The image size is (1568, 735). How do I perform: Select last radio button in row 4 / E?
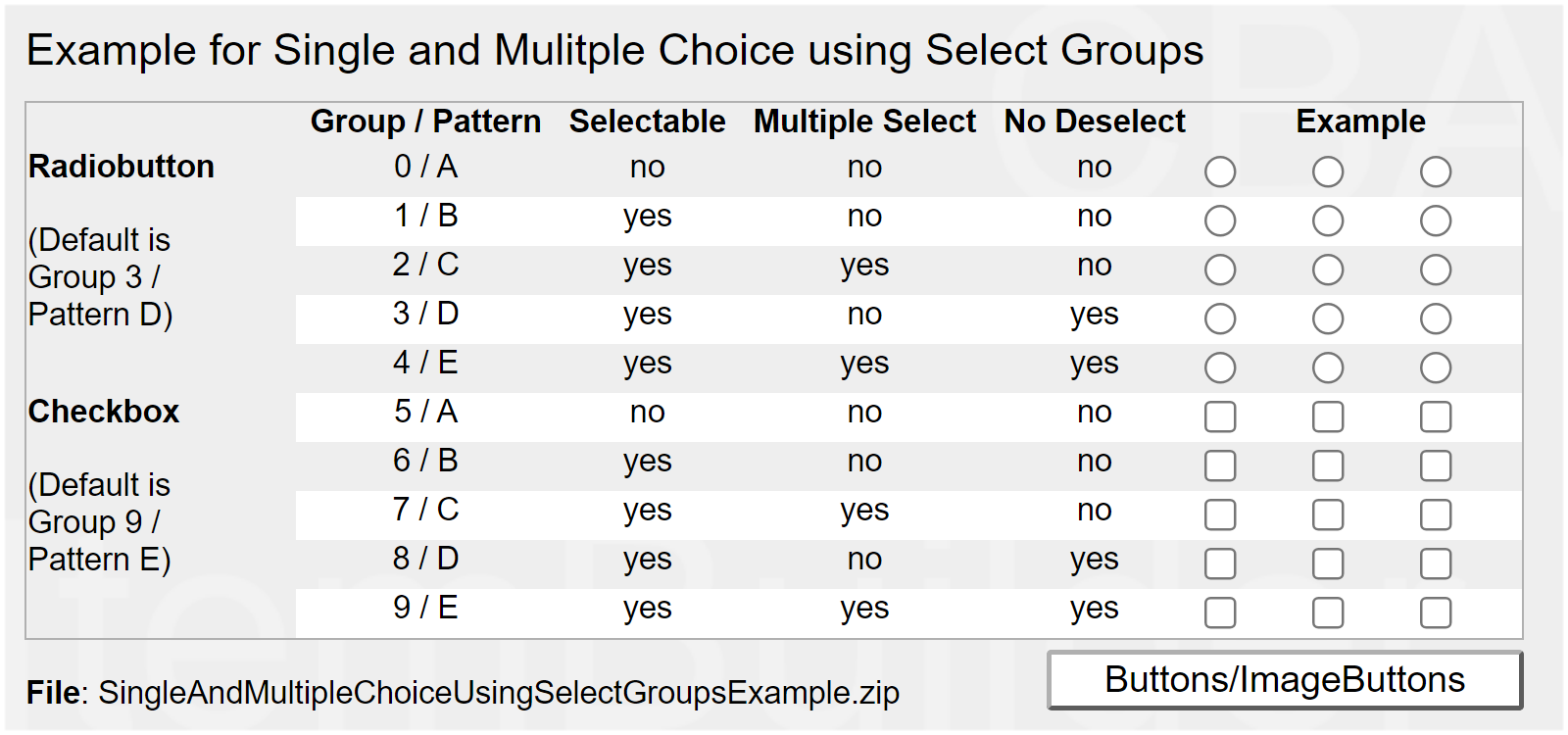point(1436,368)
